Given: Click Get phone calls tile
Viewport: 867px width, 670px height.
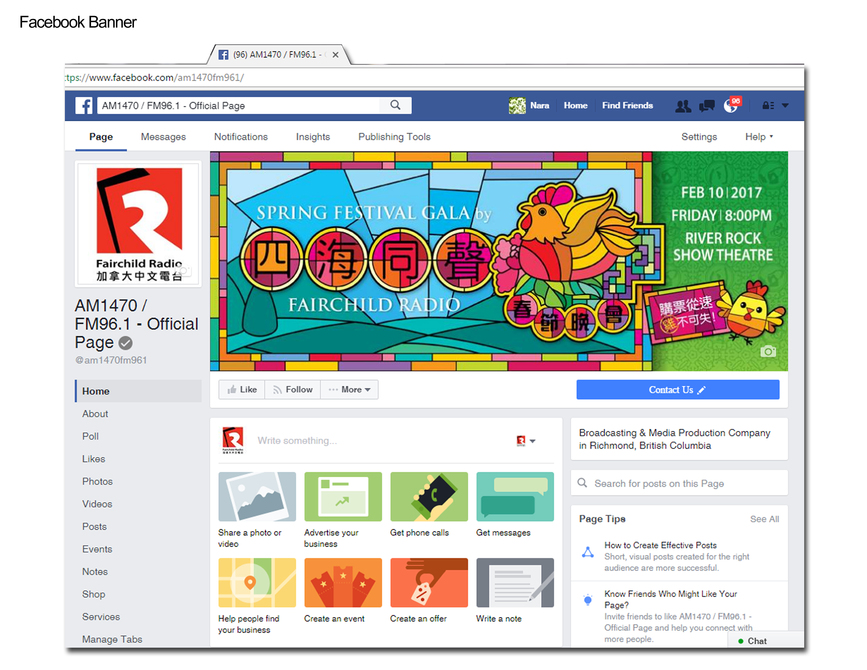Looking at the screenshot, I should 429,504.
